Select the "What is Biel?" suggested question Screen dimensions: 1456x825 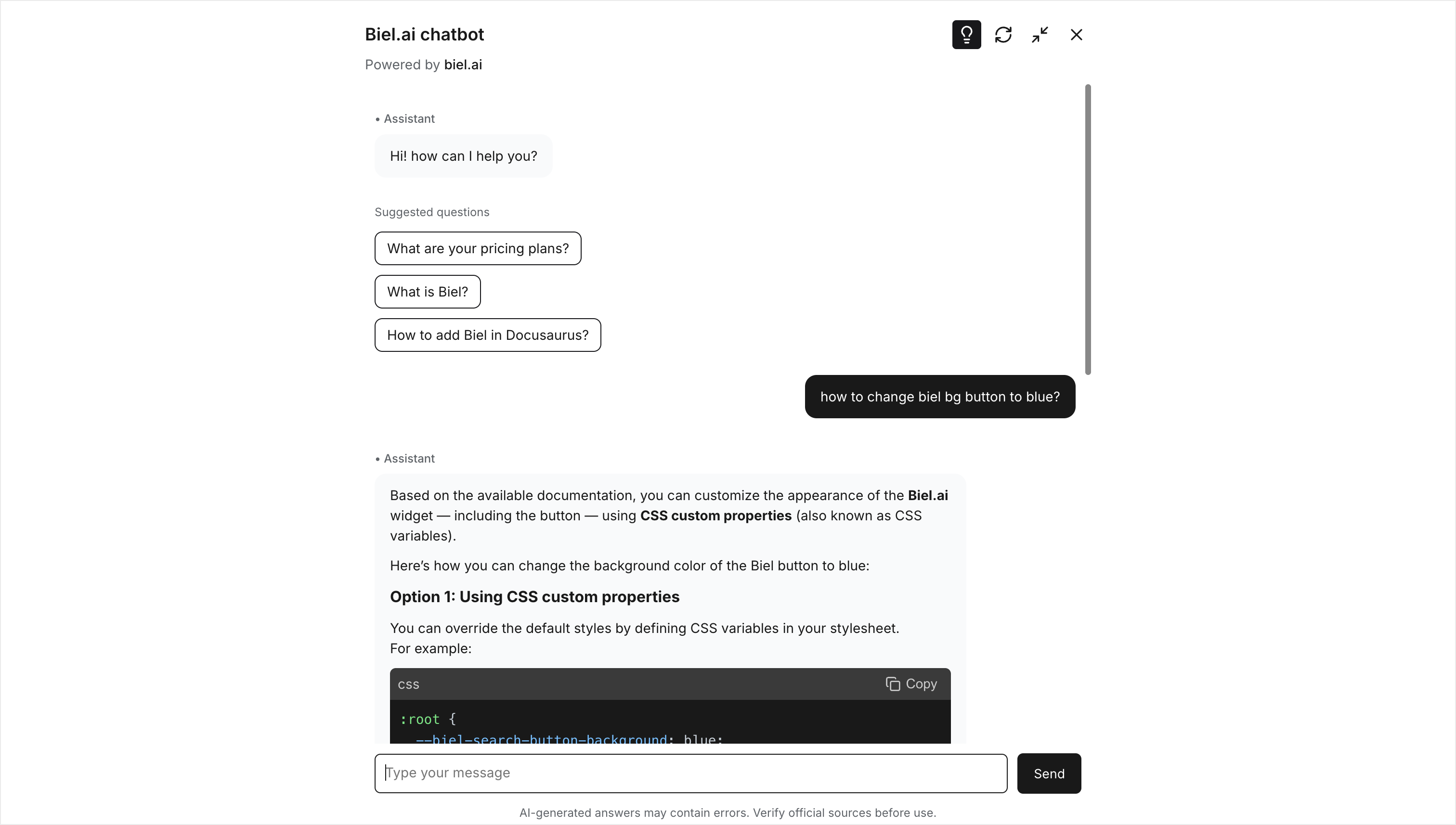tap(428, 291)
